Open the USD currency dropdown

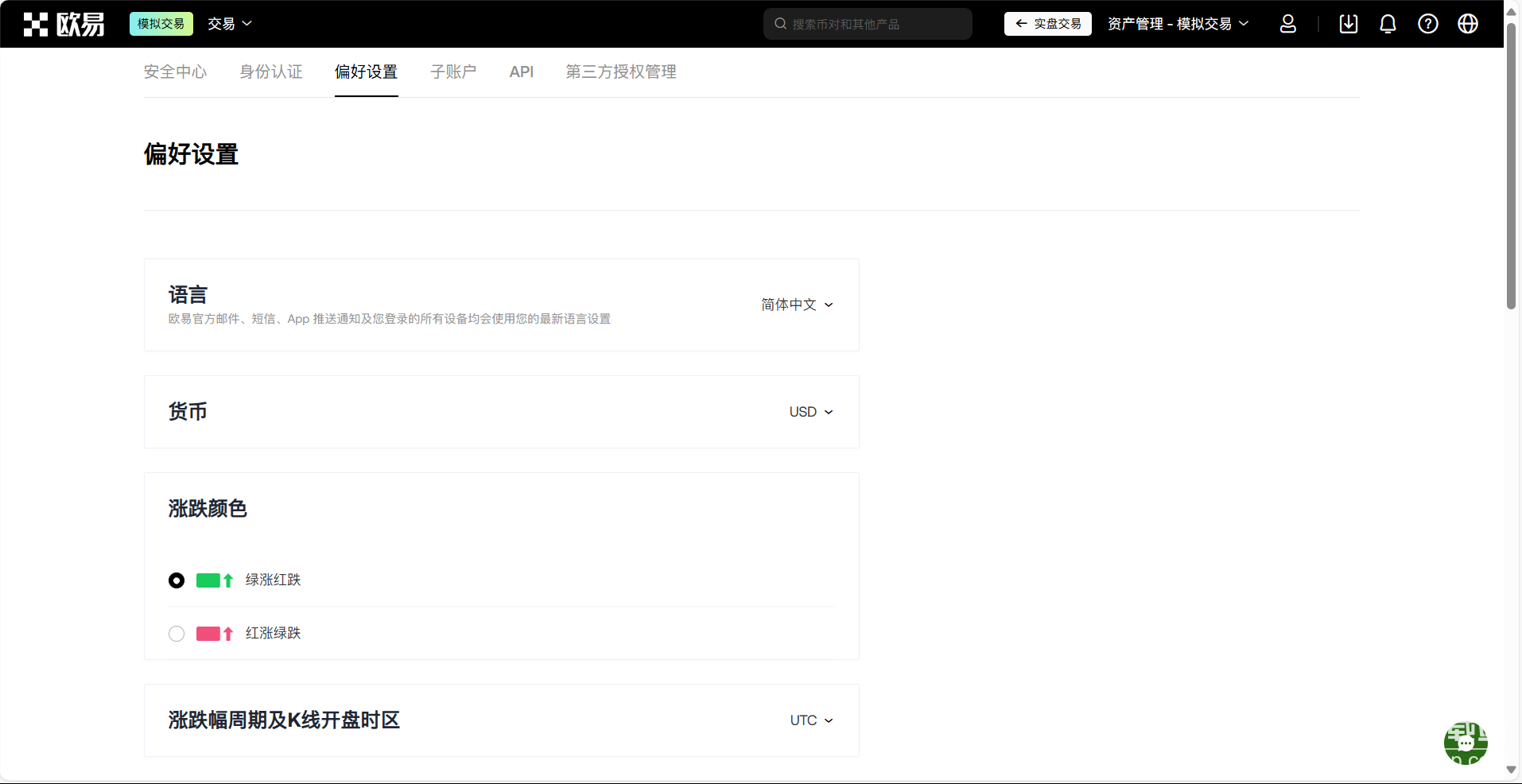pyautogui.click(x=810, y=412)
